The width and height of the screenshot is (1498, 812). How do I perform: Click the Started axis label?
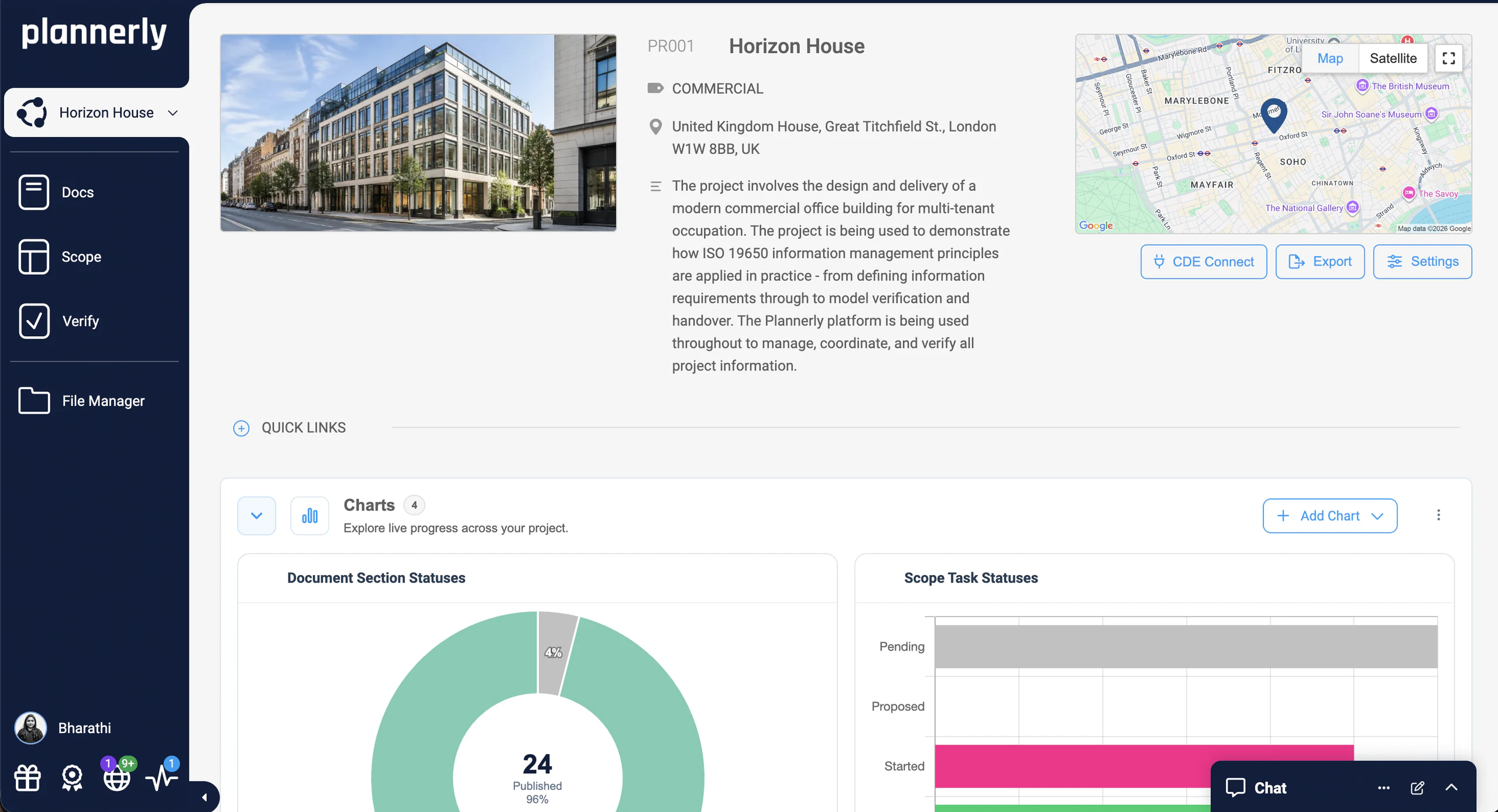[904, 766]
